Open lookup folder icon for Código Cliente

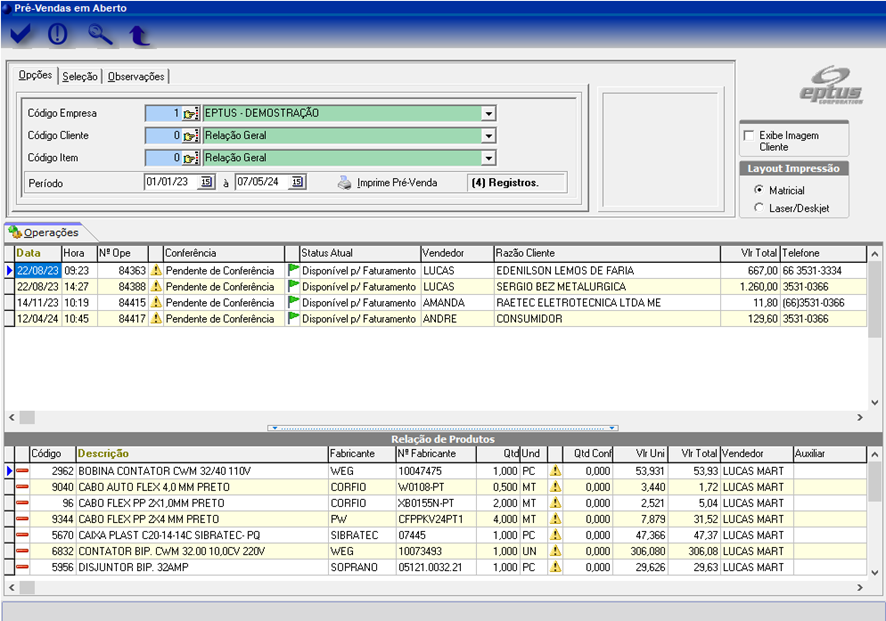[190, 136]
